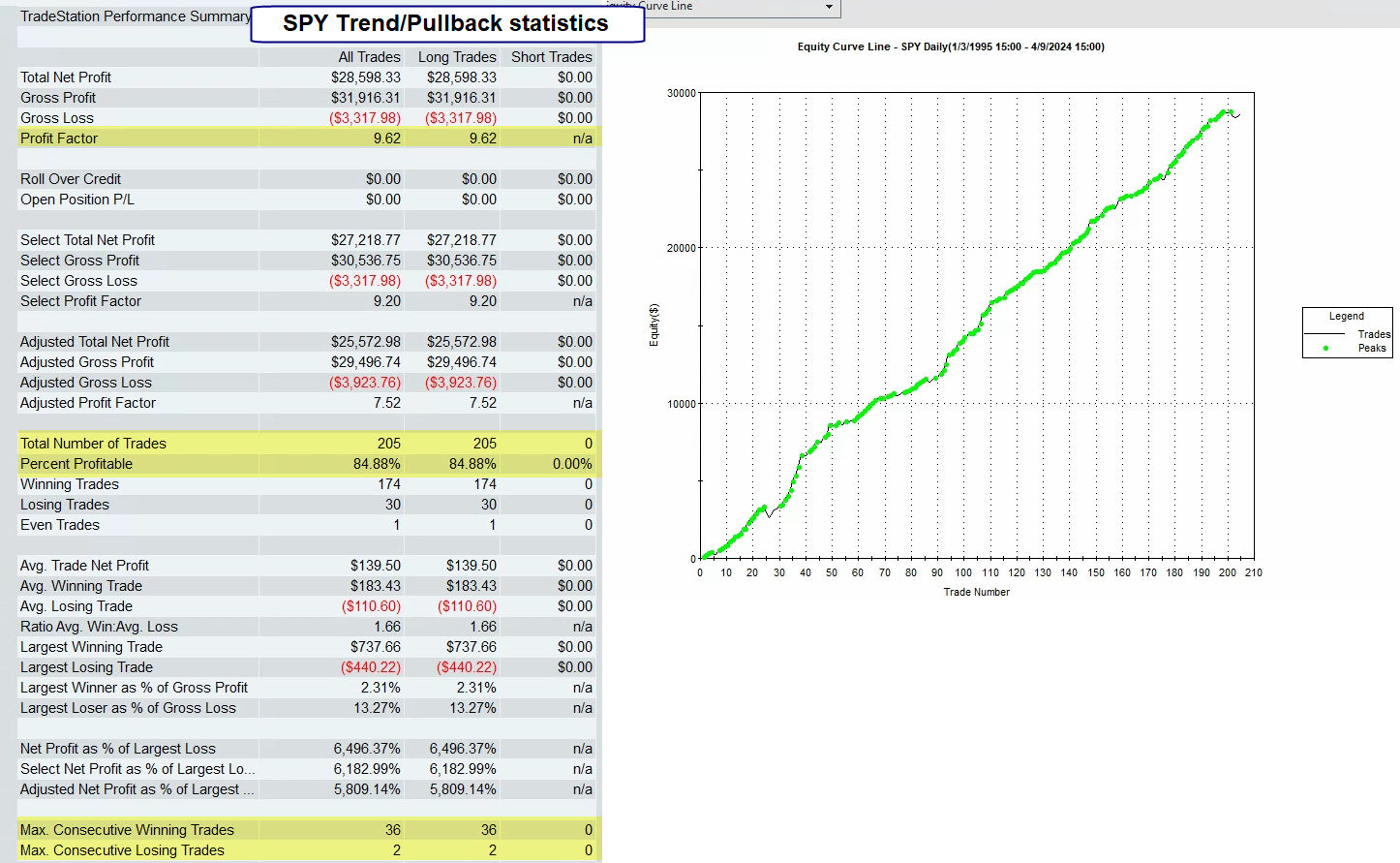Select the Gross Loss row label
Screen dimensions: 1400x863
(57, 118)
